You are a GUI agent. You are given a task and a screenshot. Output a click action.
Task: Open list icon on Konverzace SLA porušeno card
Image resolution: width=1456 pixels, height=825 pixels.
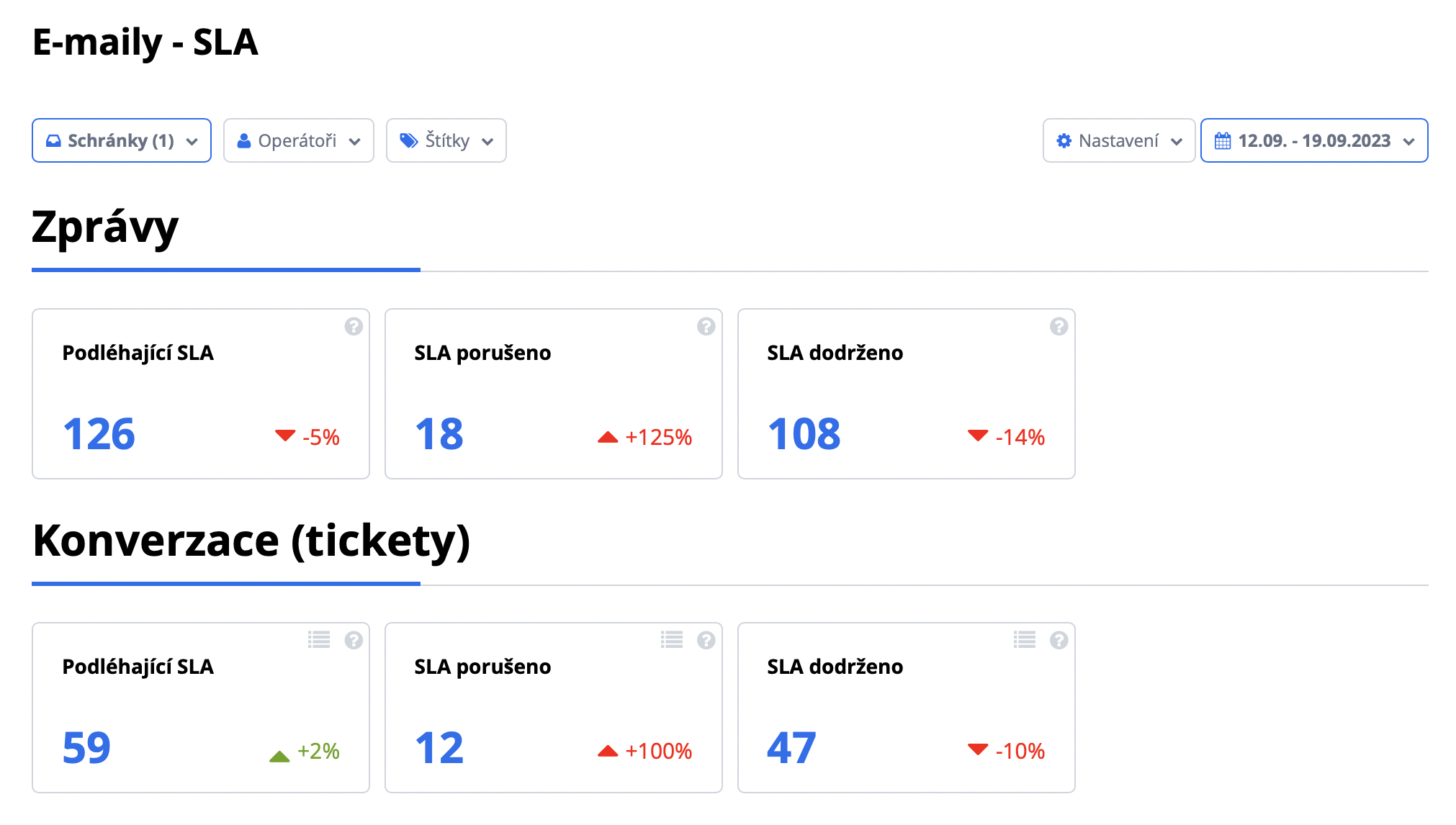coord(672,640)
